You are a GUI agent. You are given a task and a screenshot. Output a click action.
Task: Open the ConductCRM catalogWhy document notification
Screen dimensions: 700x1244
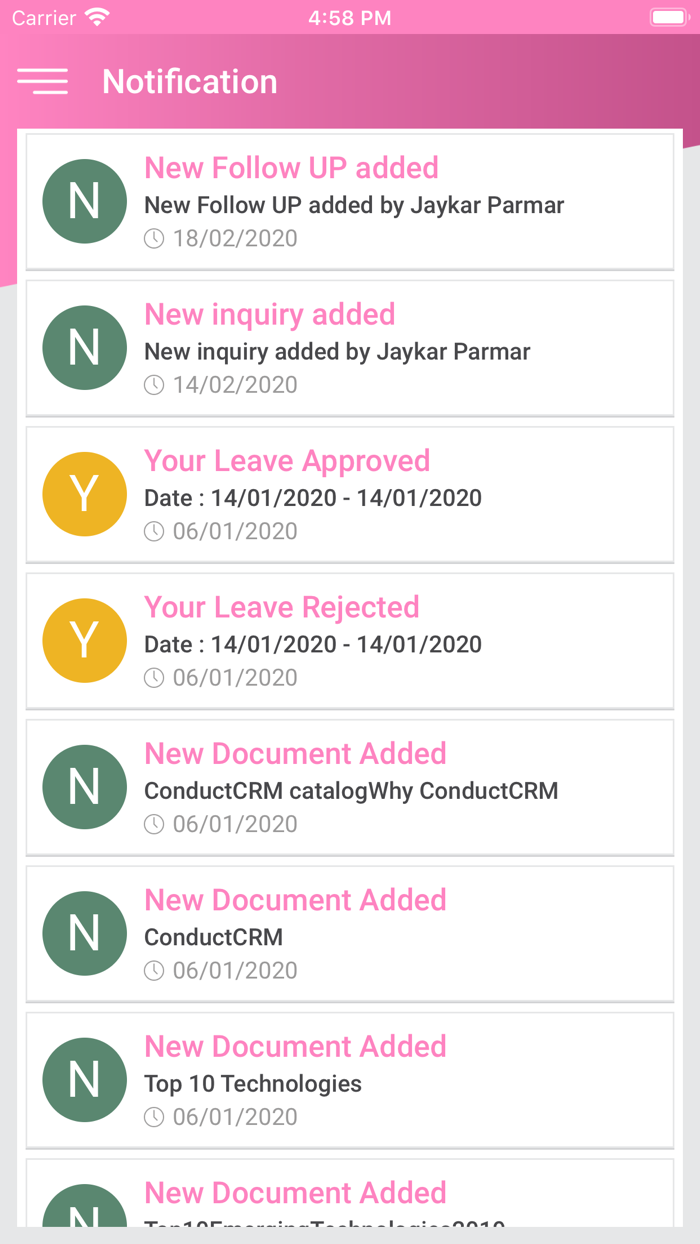pyautogui.click(x=350, y=786)
